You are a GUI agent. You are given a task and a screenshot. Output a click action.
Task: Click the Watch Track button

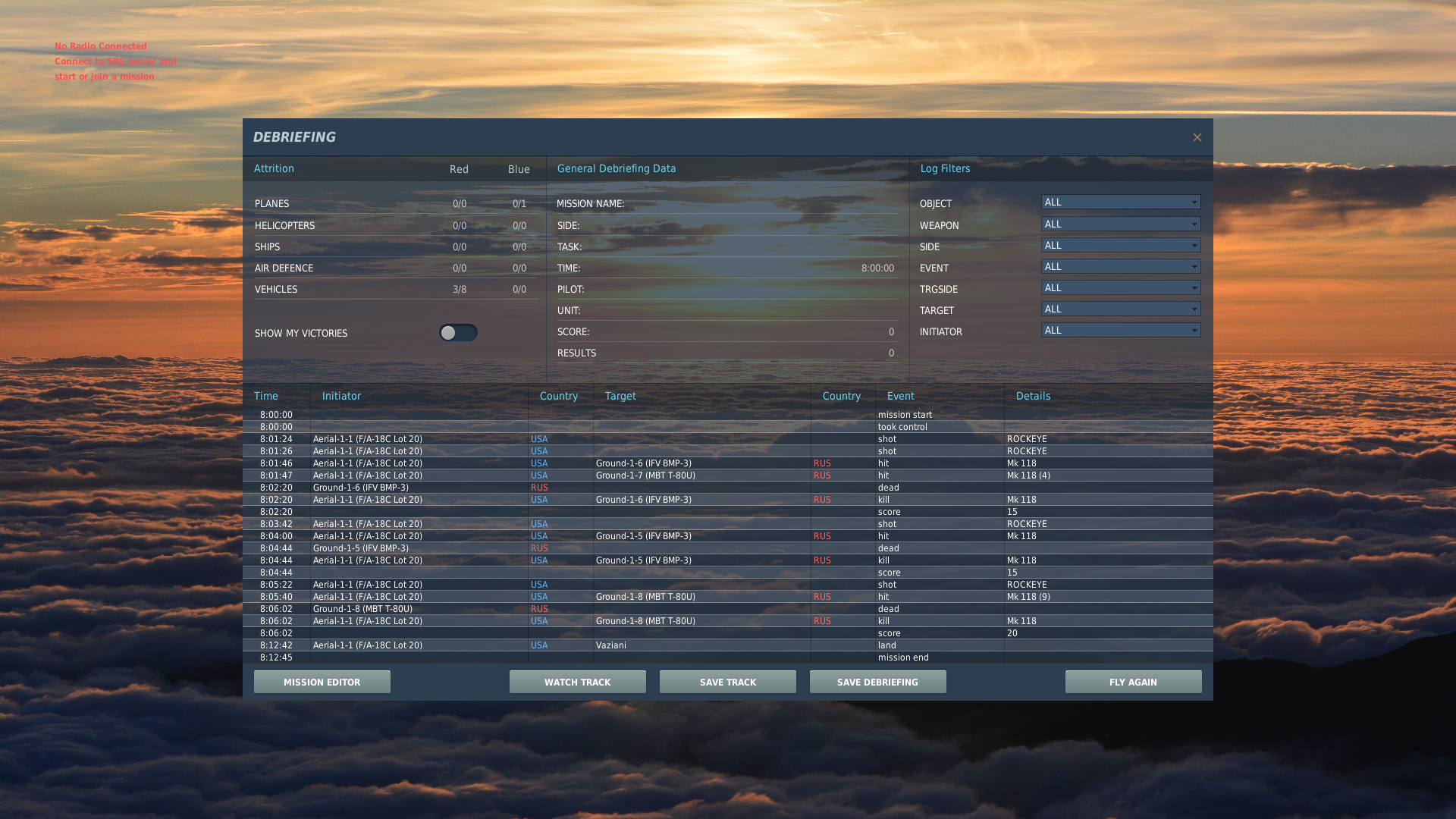(578, 682)
